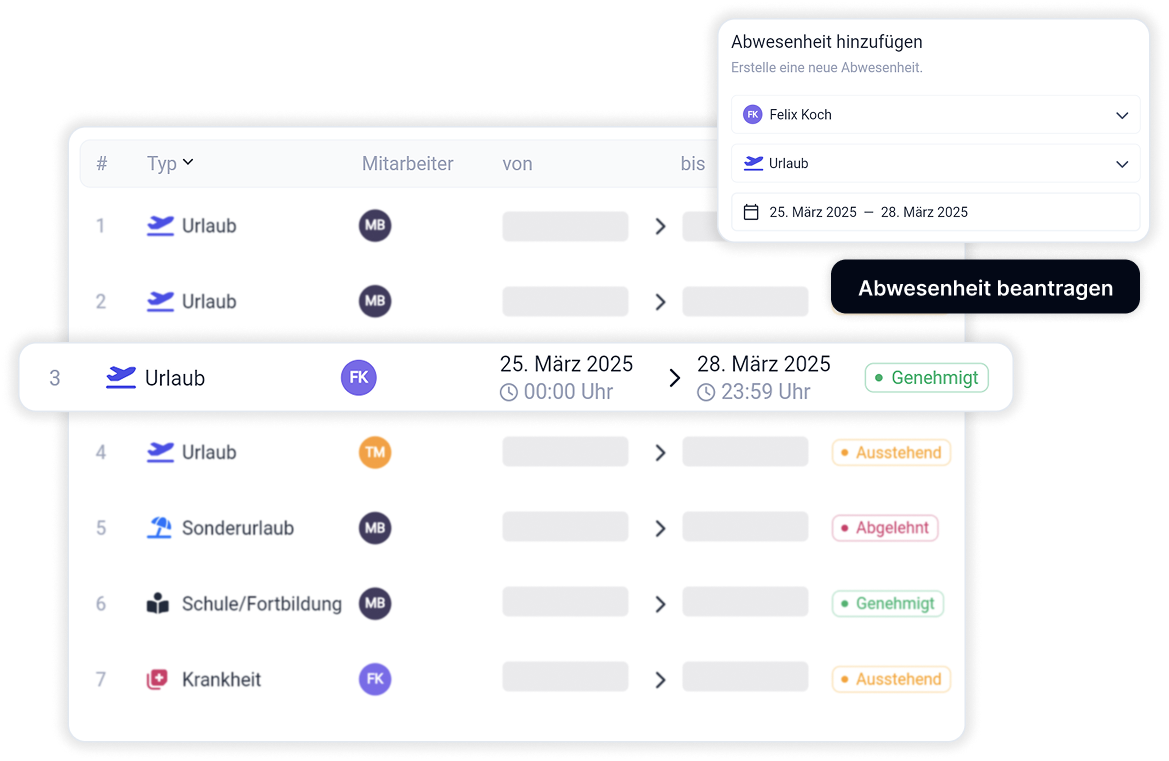1169x761 pixels.
Task: Click the green Genehmigt badge in row 3
Action: (926, 378)
